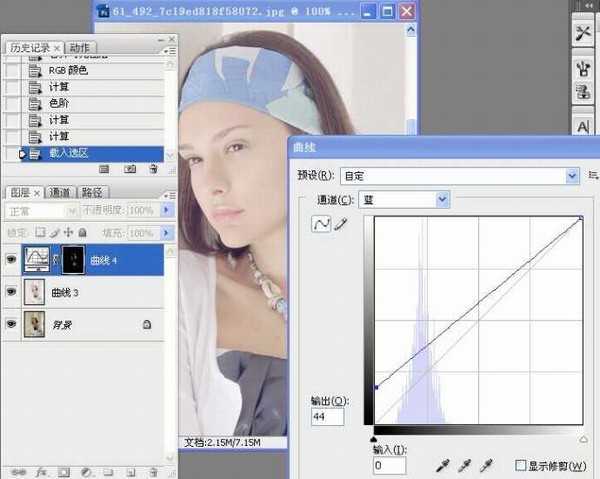This screenshot has width=600, height=479.
Task: Toggle visibility of the 背景 layer
Action: (x=12, y=324)
